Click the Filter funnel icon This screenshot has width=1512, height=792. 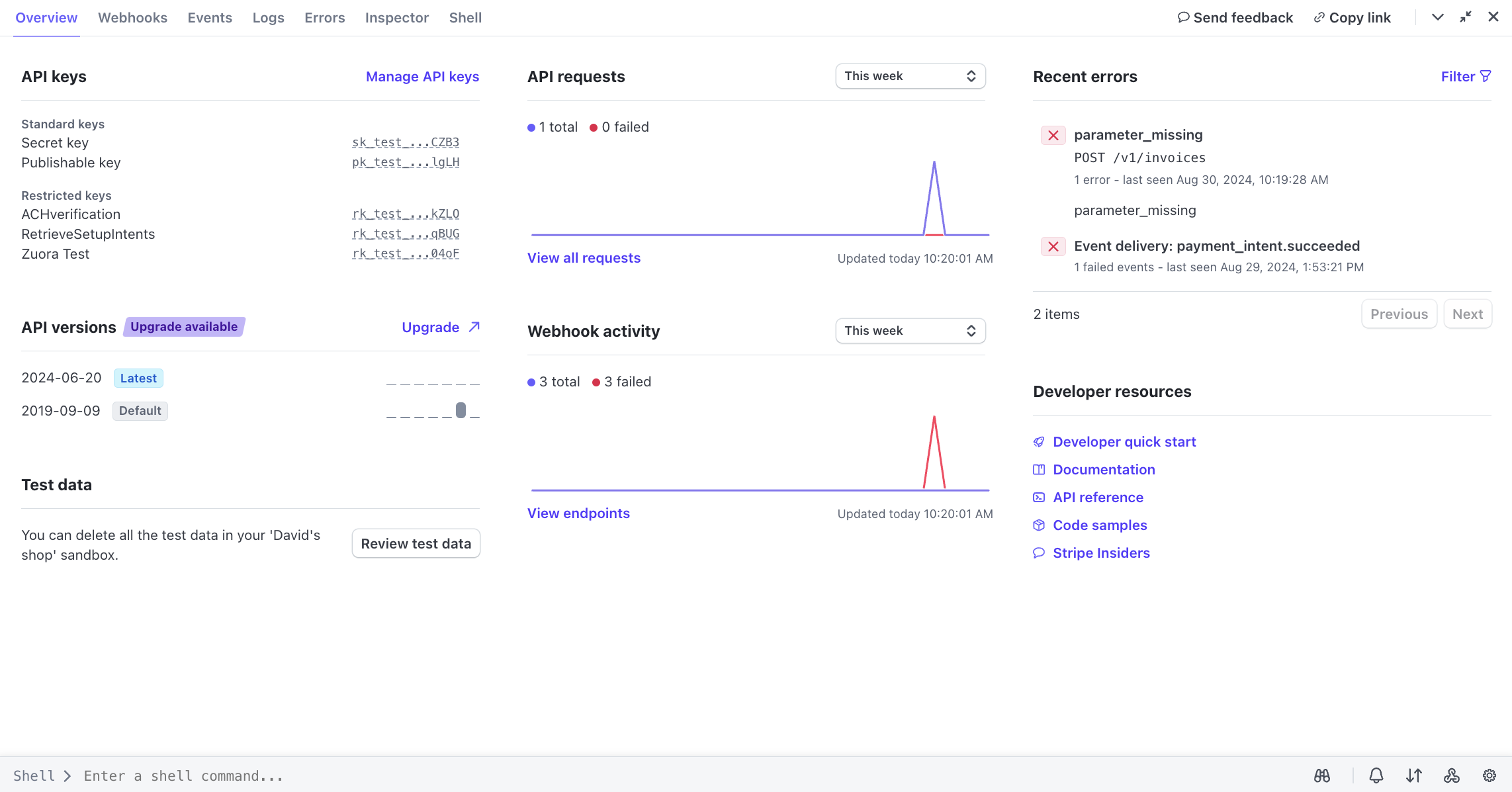click(x=1486, y=76)
